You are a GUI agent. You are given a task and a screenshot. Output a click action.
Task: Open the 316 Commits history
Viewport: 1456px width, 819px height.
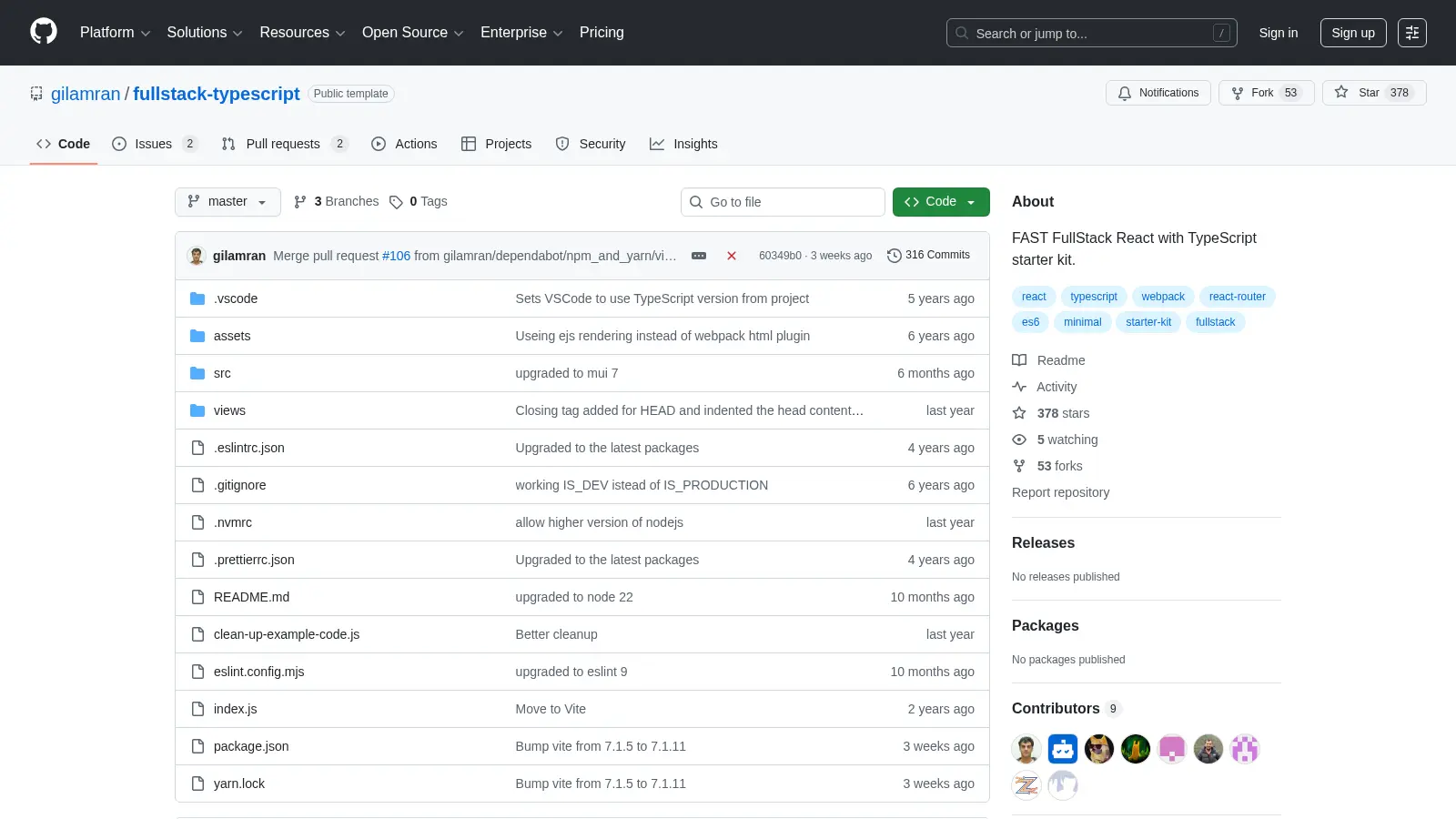pos(929,255)
